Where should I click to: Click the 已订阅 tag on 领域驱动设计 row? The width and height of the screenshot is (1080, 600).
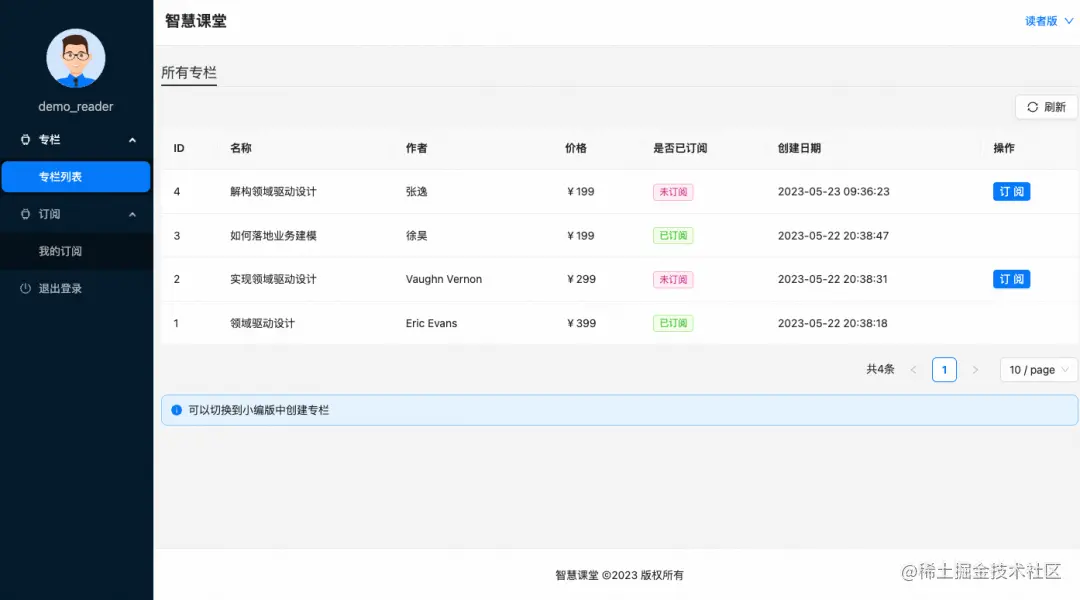click(672, 323)
